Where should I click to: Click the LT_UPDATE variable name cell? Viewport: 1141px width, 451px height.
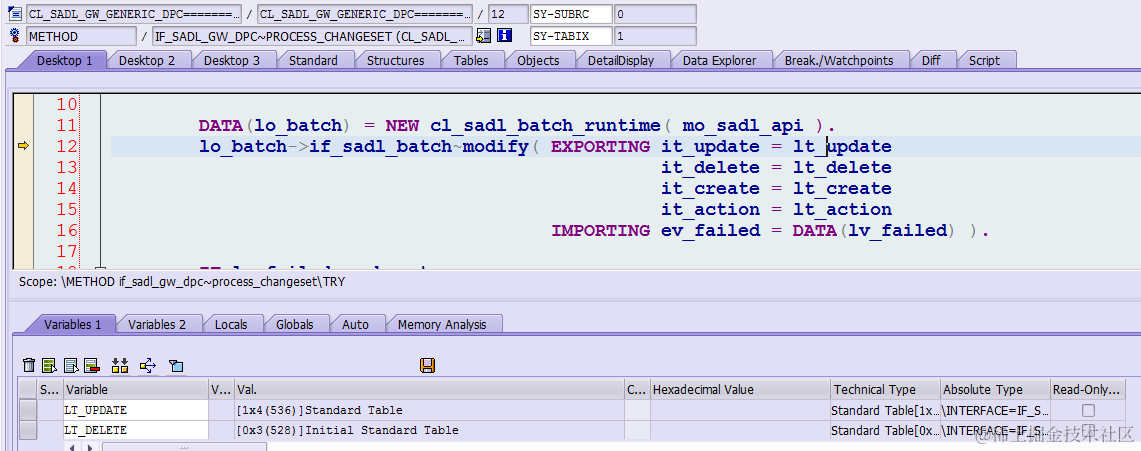pos(135,410)
